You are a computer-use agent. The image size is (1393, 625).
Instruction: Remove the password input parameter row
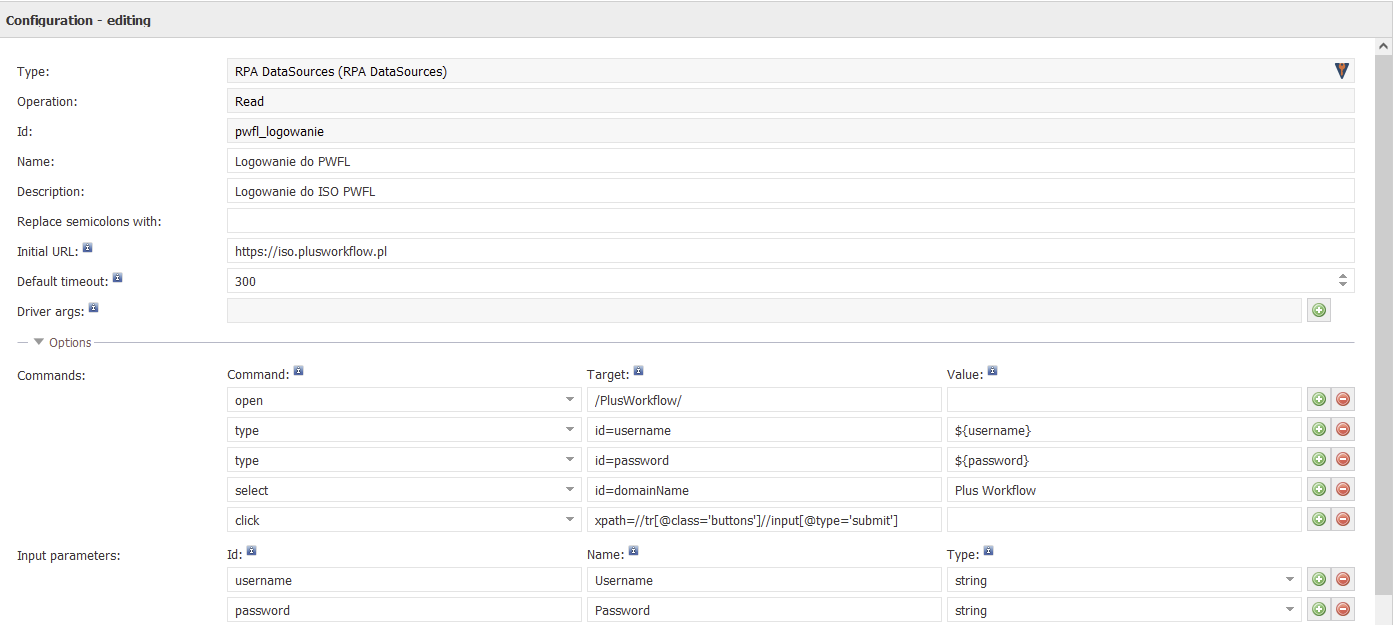tap(1343, 610)
